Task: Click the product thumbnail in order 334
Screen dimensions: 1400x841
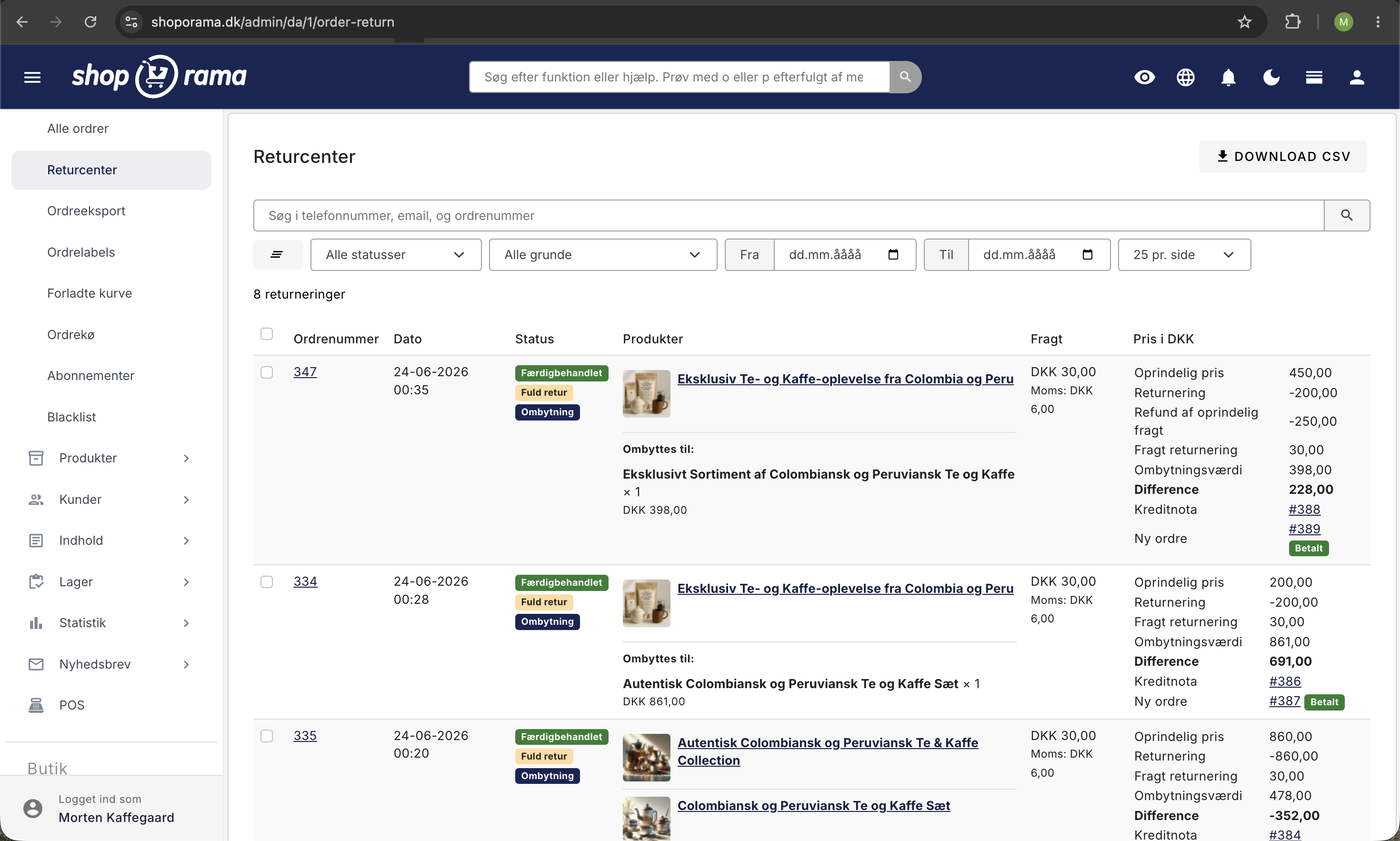Action: coord(646,603)
